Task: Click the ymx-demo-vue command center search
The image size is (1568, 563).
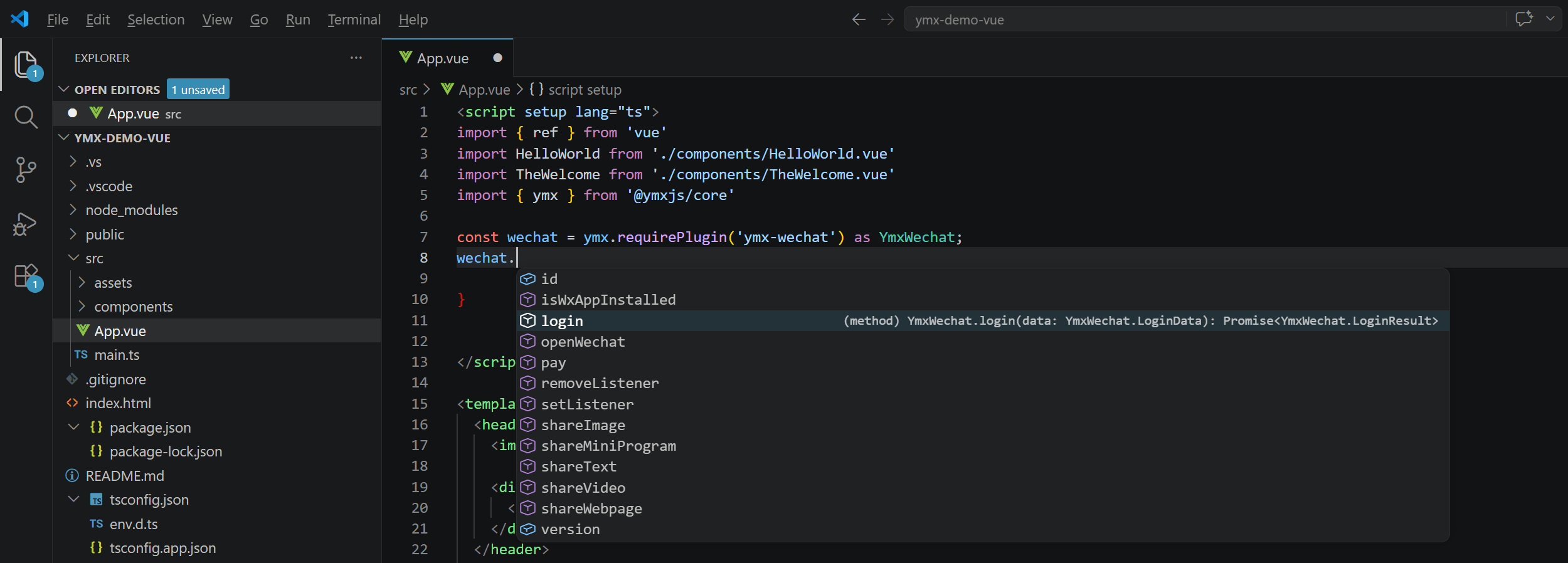Action: 1204,19
